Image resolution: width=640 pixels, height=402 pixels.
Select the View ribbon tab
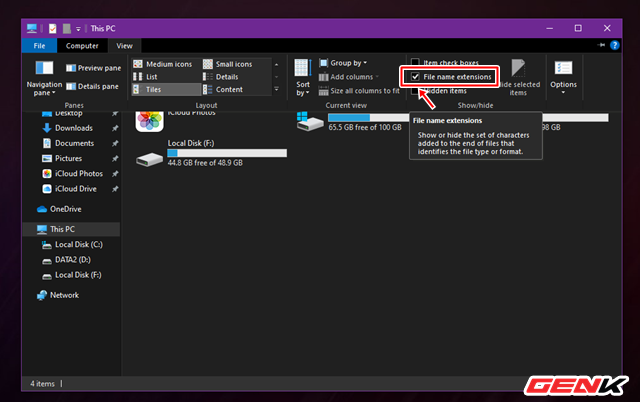click(x=124, y=46)
